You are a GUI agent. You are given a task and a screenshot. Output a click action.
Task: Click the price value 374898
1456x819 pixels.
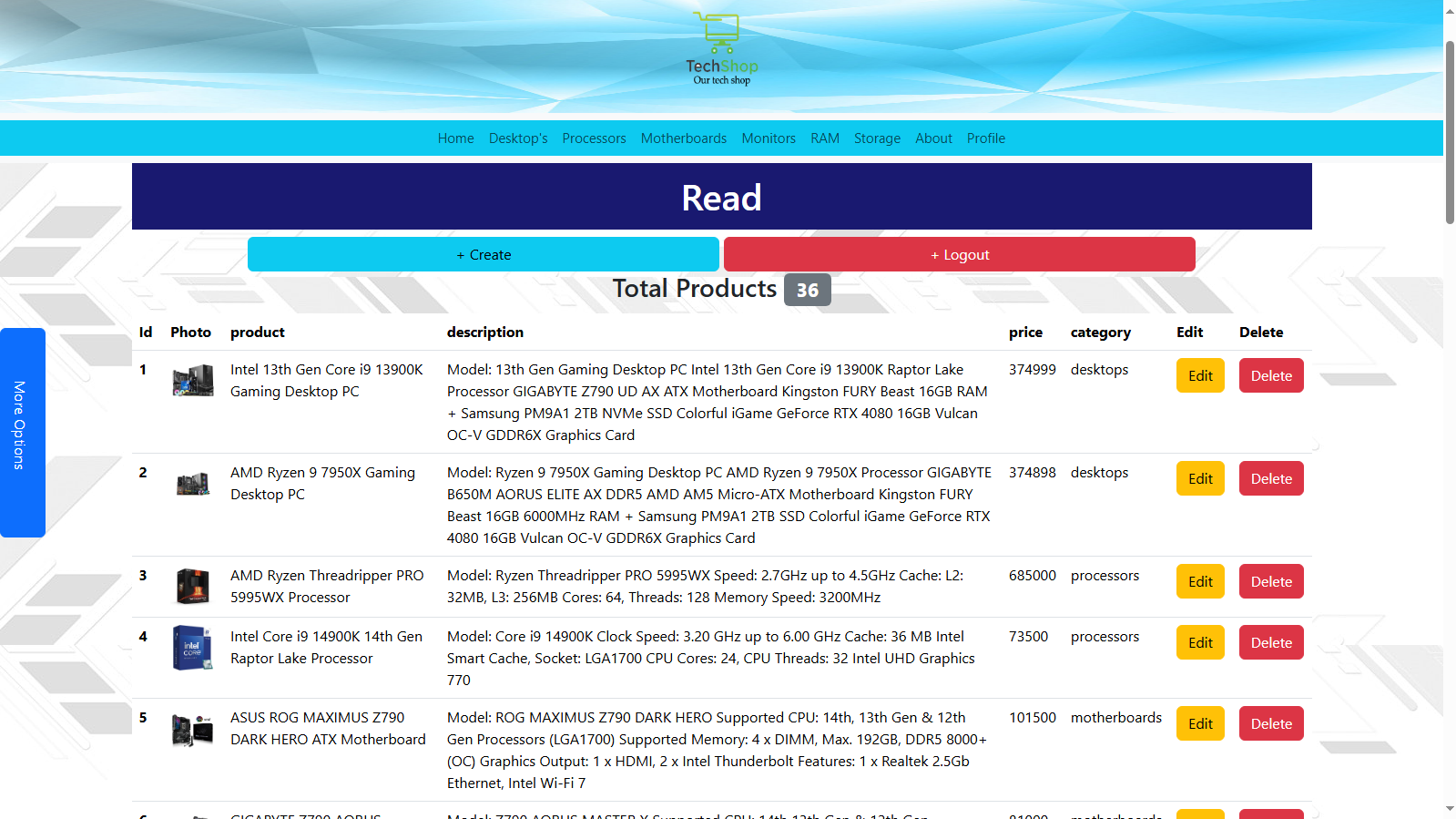1033,472
